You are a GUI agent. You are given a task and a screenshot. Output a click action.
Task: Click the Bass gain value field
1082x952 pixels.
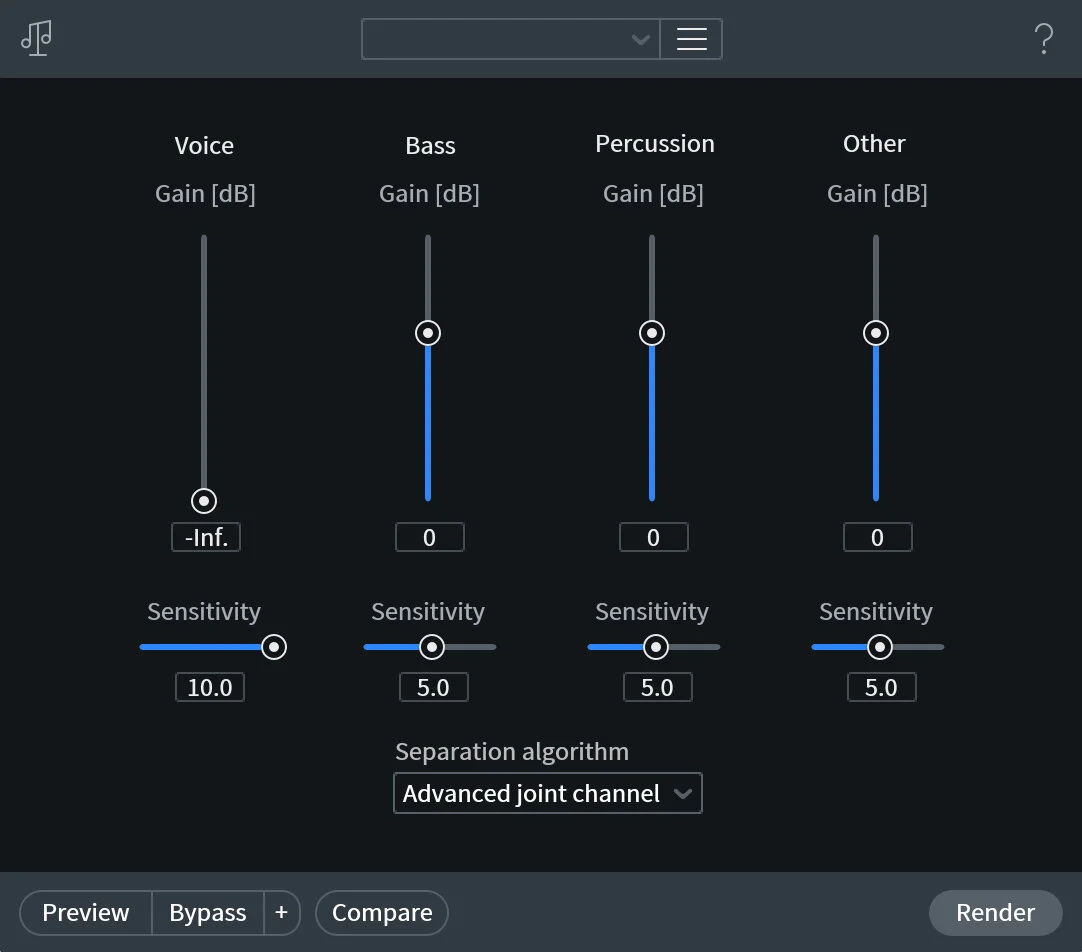click(x=429, y=537)
